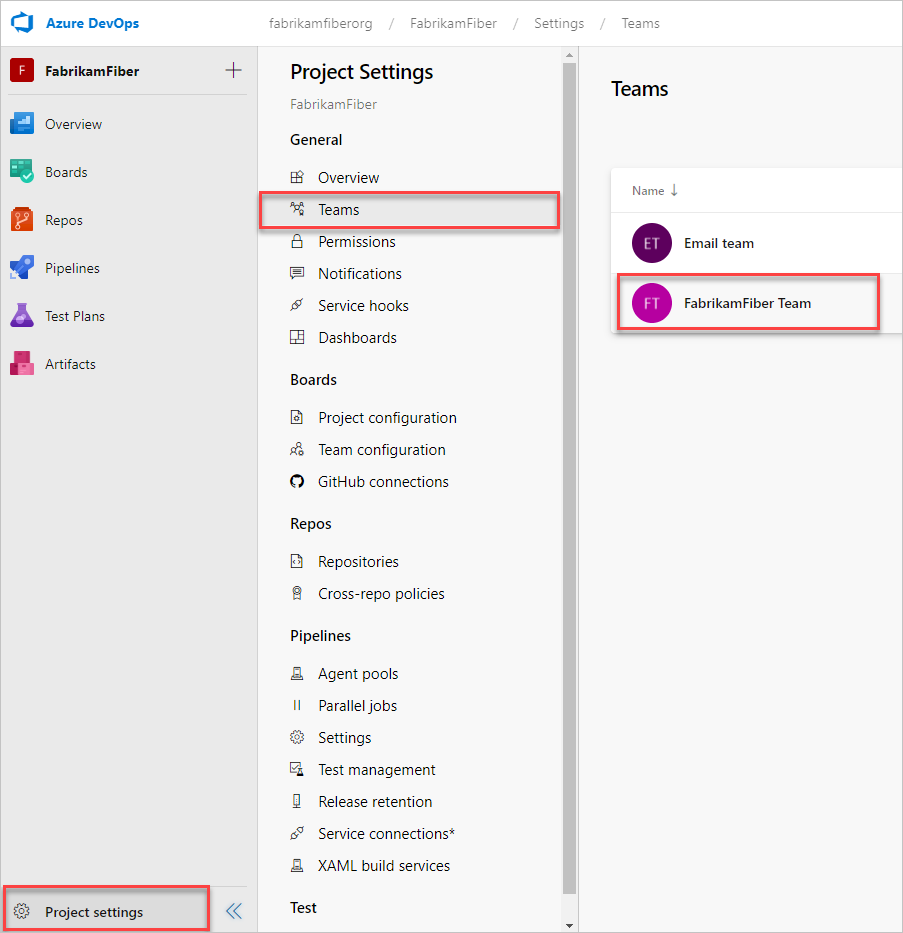Image resolution: width=903 pixels, height=933 pixels.
Task: Click the Team configuration icon
Action: (x=297, y=449)
